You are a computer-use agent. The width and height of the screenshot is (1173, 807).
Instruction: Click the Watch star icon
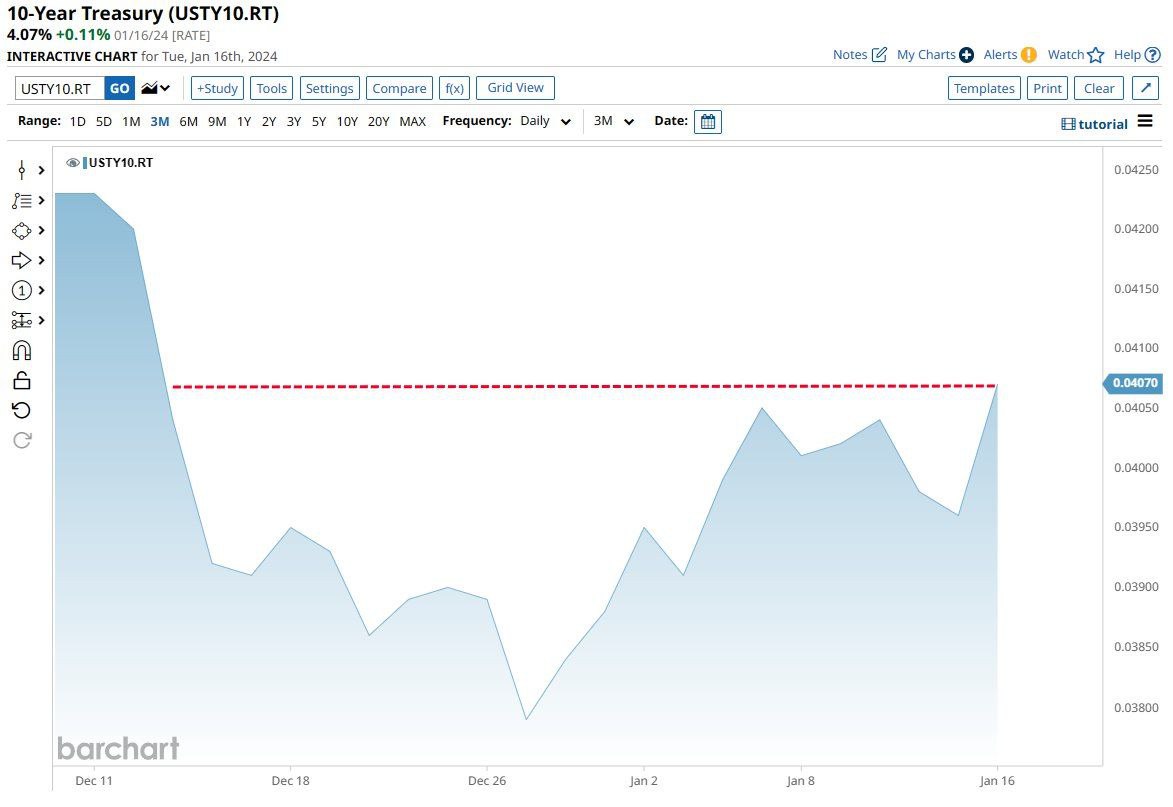[1095, 55]
